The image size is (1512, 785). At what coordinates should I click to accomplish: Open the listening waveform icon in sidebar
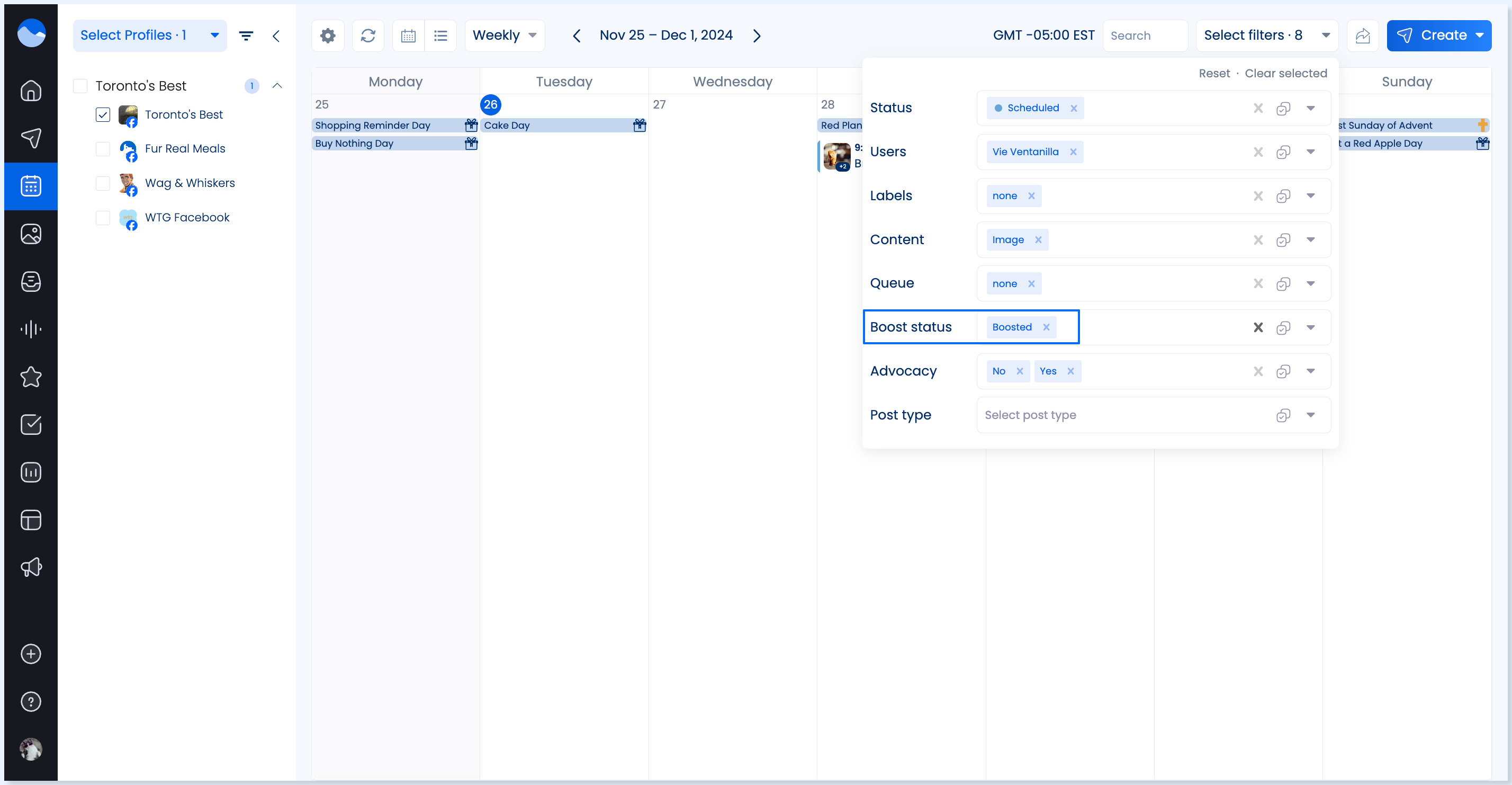click(x=31, y=329)
